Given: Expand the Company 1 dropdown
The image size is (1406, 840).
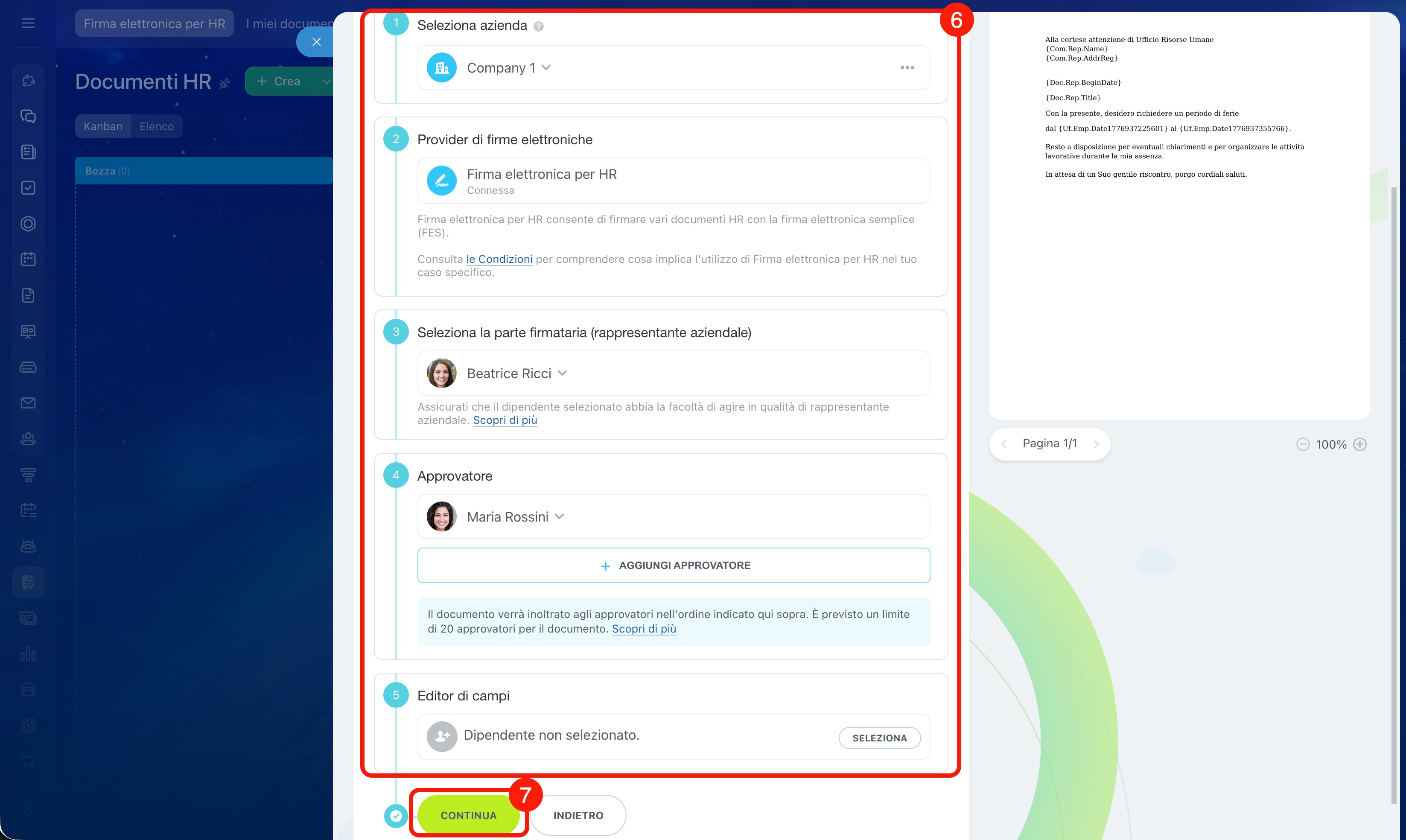Looking at the screenshot, I should [546, 67].
